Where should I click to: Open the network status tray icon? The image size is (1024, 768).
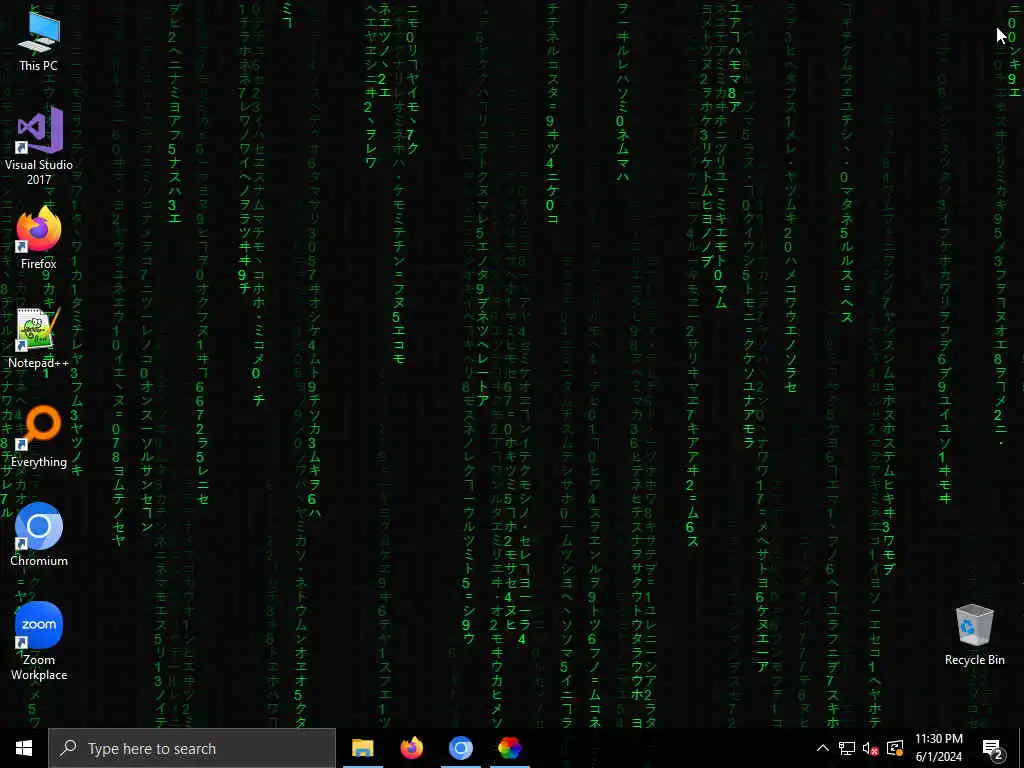(x=847, y=748)
